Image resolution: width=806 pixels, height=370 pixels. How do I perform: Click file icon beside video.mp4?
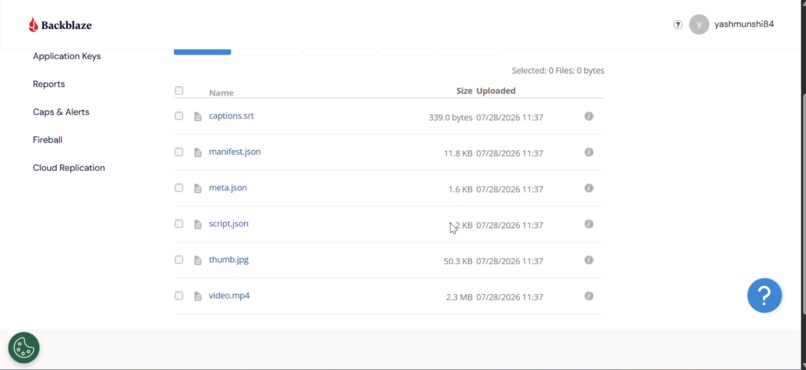(197, 297)
